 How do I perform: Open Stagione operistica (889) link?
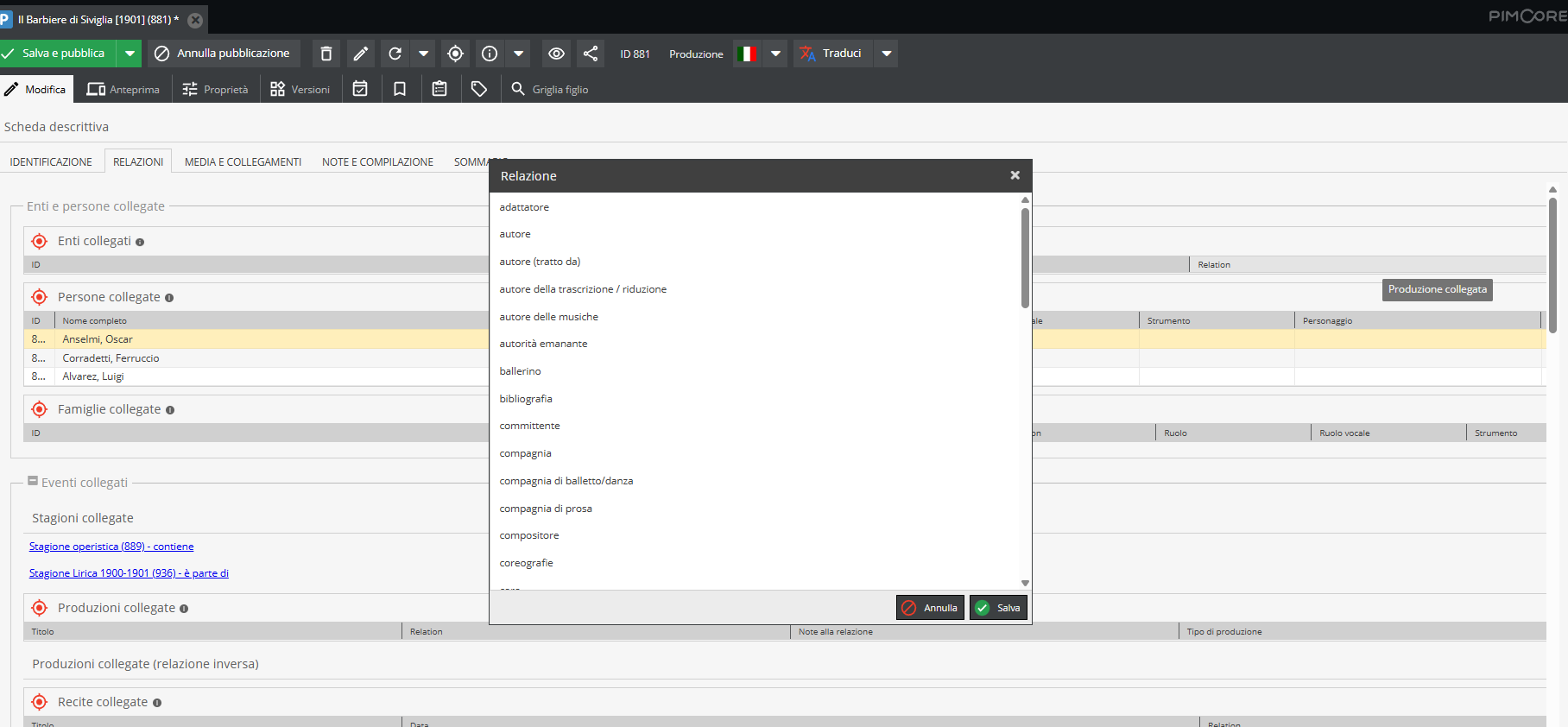coord(111,547)
